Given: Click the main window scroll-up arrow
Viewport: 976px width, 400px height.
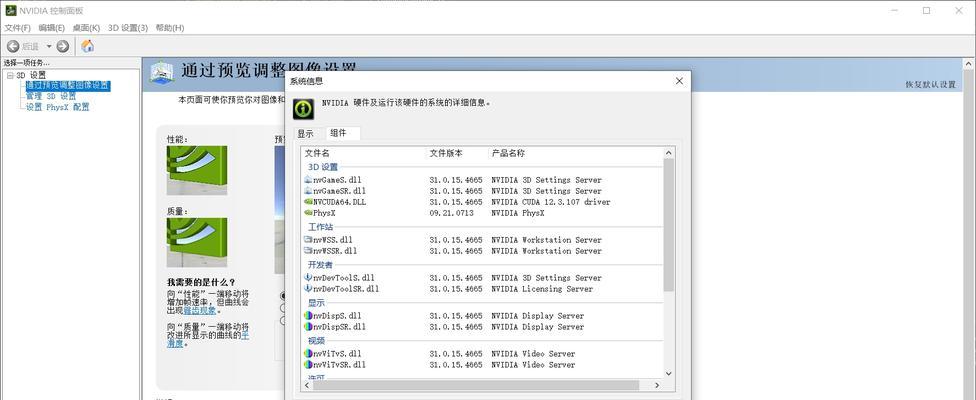Looking at the screenshot, I should pyautogui.click(x=969, y=63).
